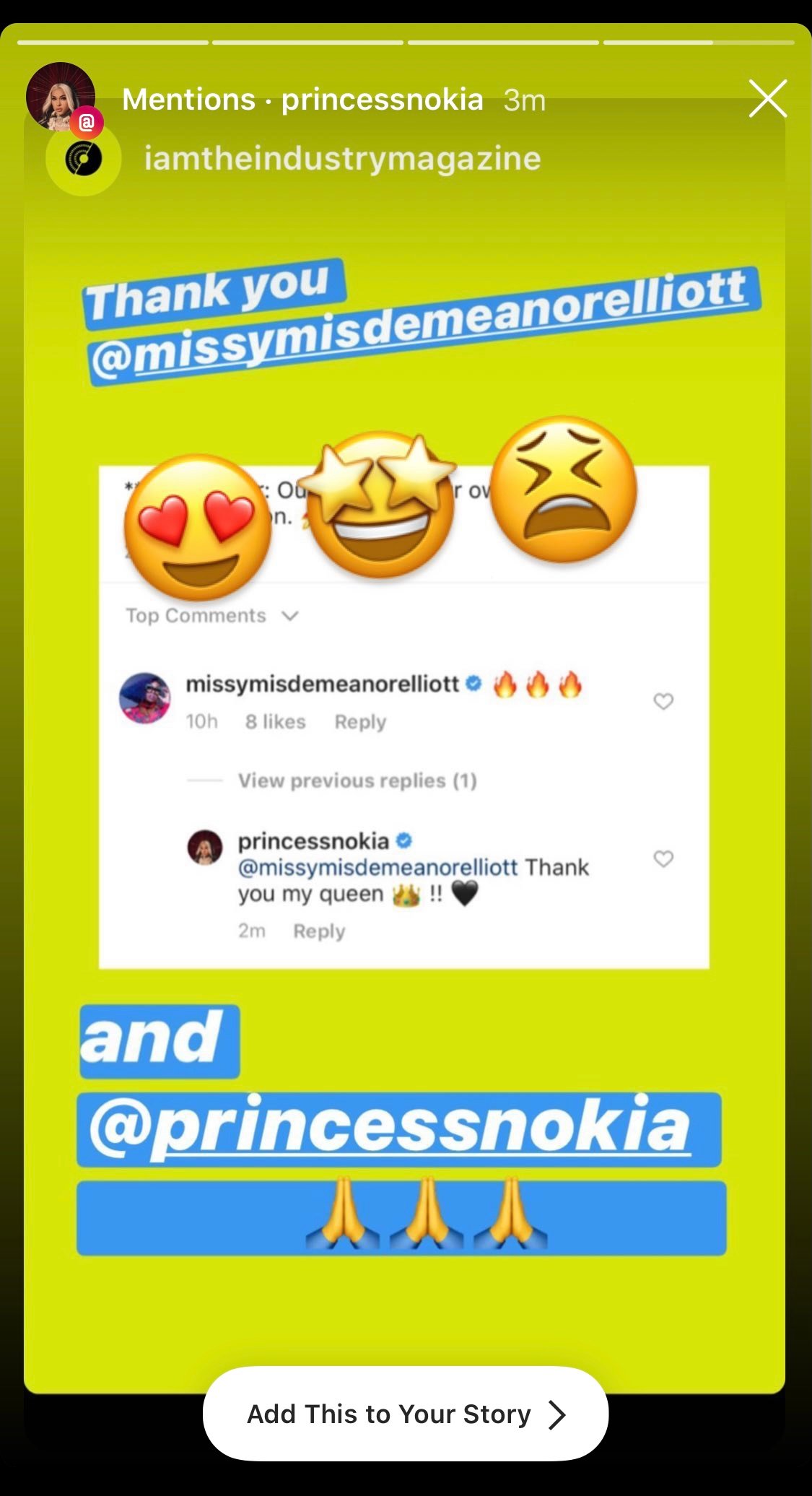Viewport: 812px width, 1496px height.
Task: Expand View previous replies (1)
Action: pyautogui.click(x=357, y=780)
